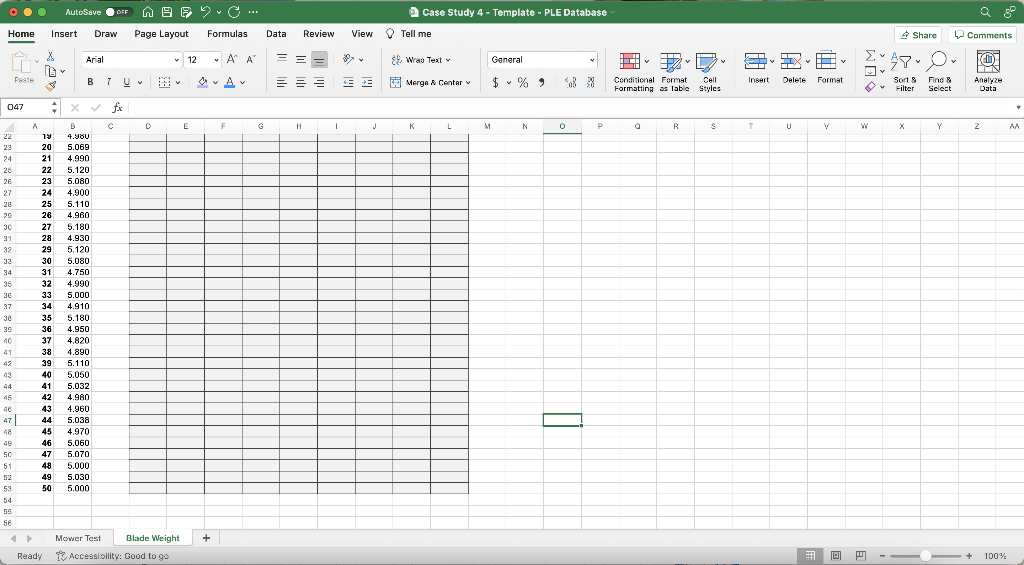Select column O header
1024x565 pixels.
[562, 126]
